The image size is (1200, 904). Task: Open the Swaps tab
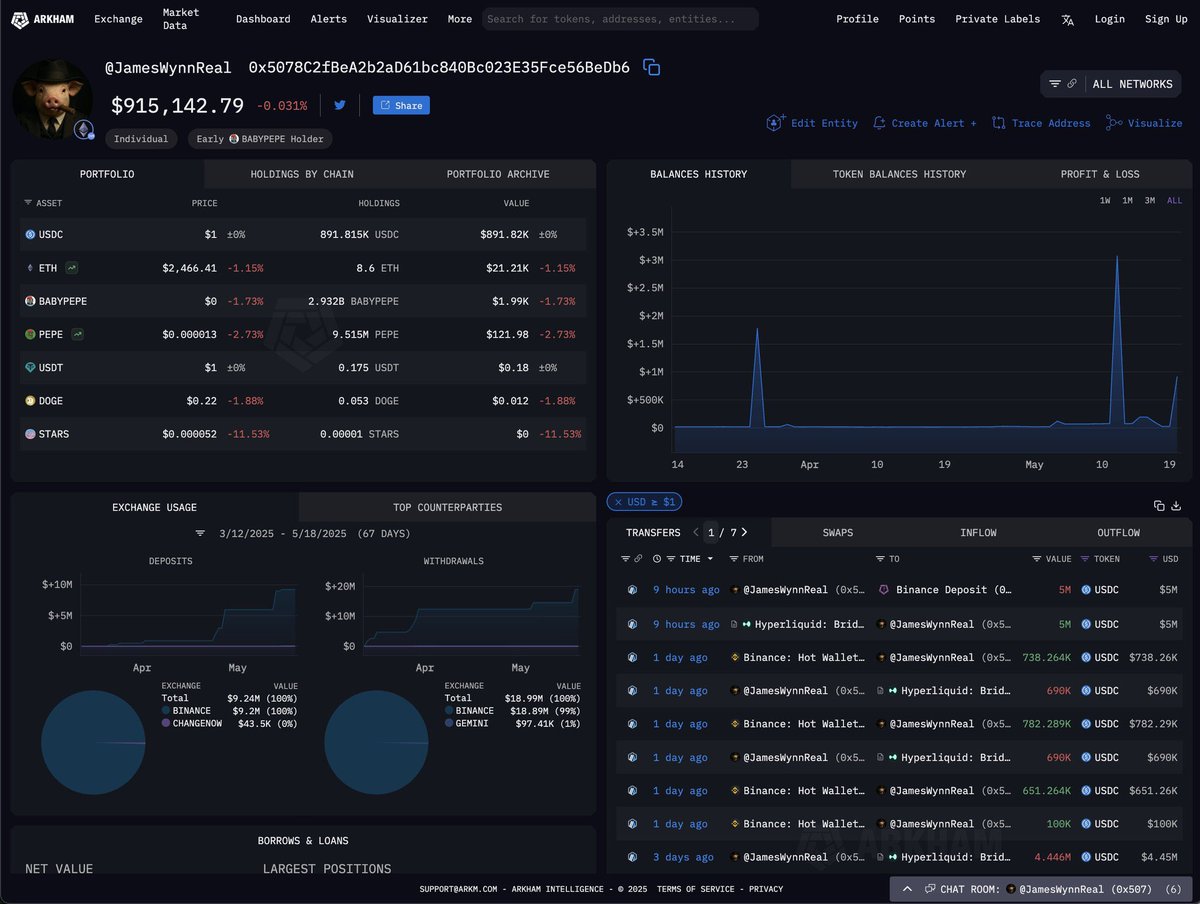pos(838,533)
